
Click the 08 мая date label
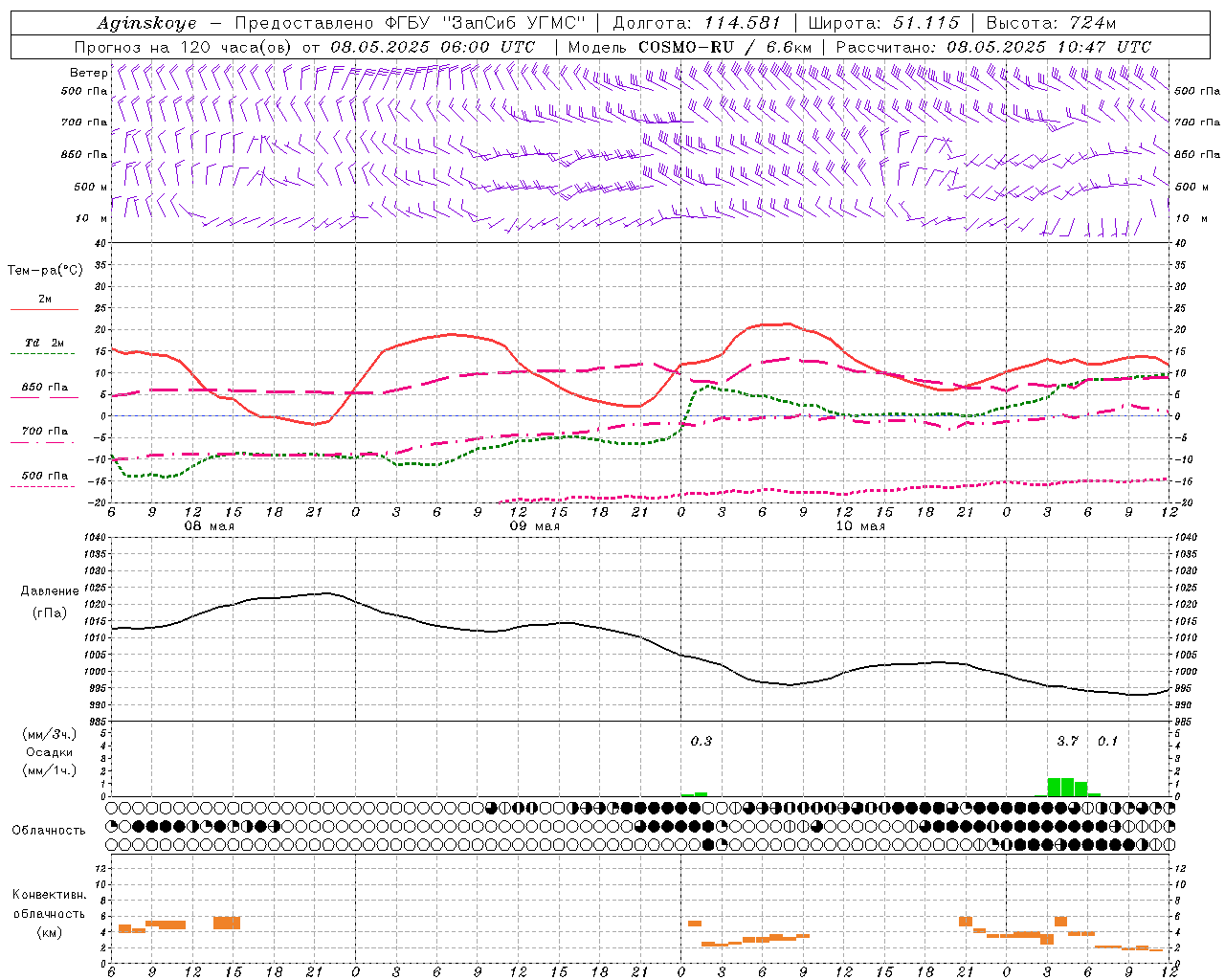pos(210,526)
